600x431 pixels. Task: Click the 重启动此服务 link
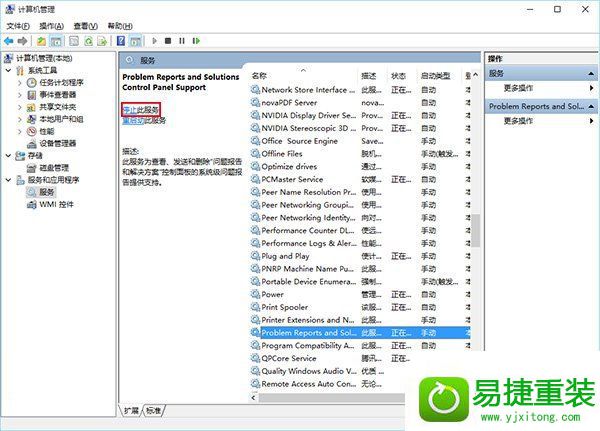click(x=144, y=121)
